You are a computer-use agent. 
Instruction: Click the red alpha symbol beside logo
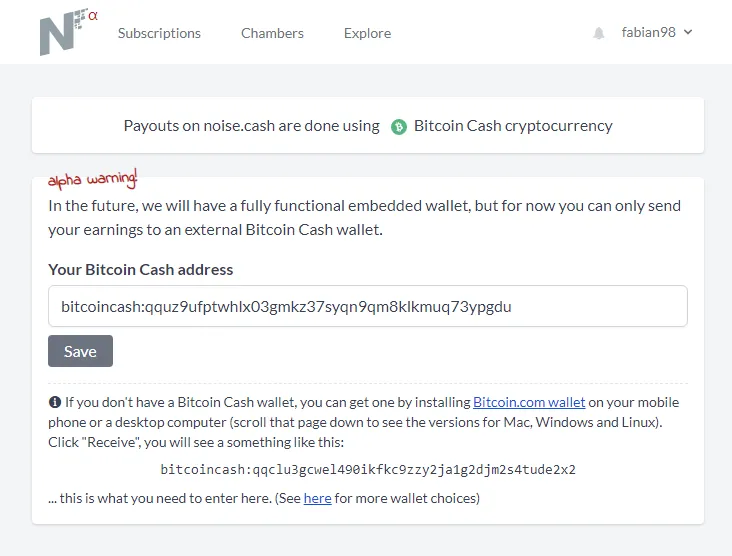[93, 16]
